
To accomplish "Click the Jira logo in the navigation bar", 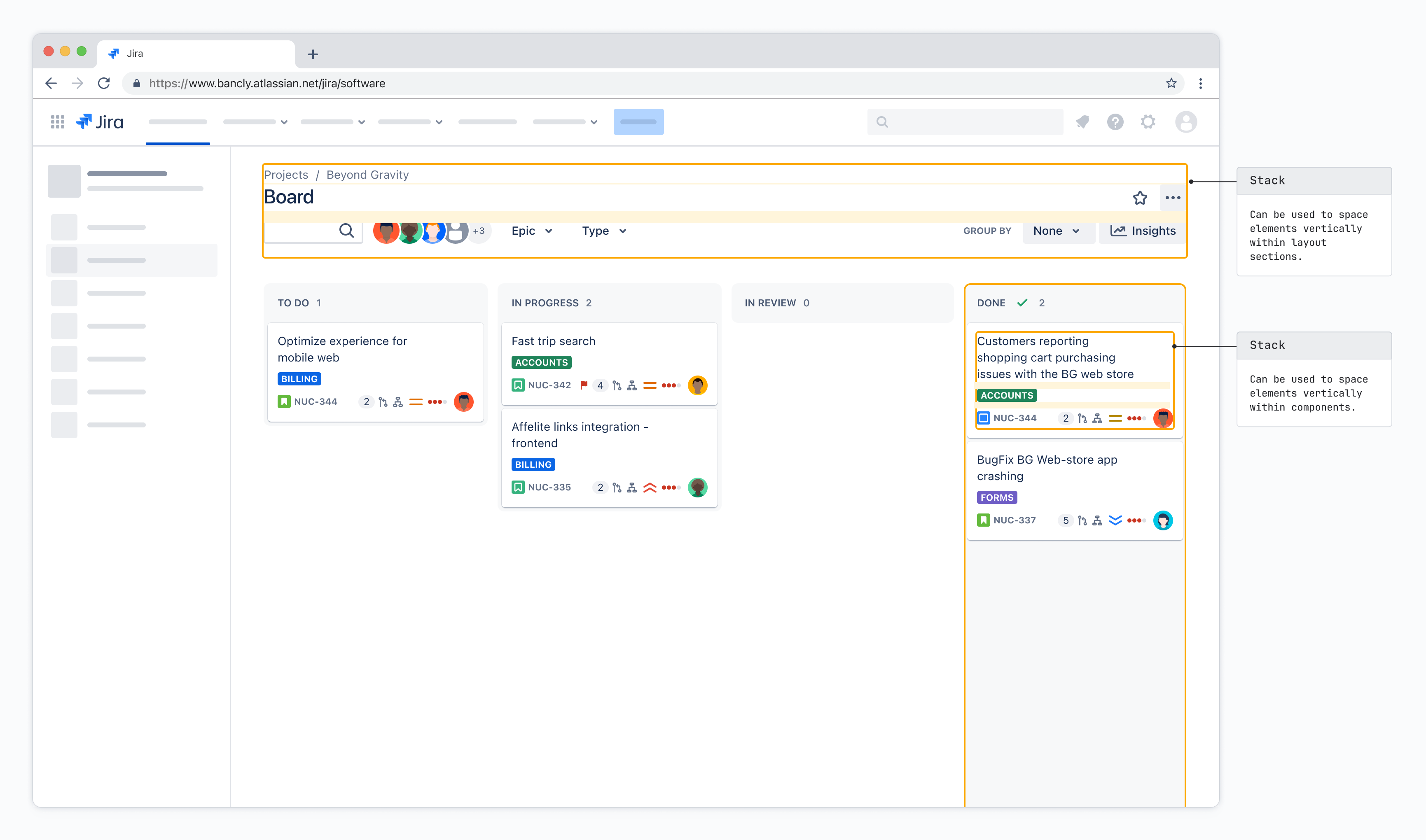I will click(100, 121).
